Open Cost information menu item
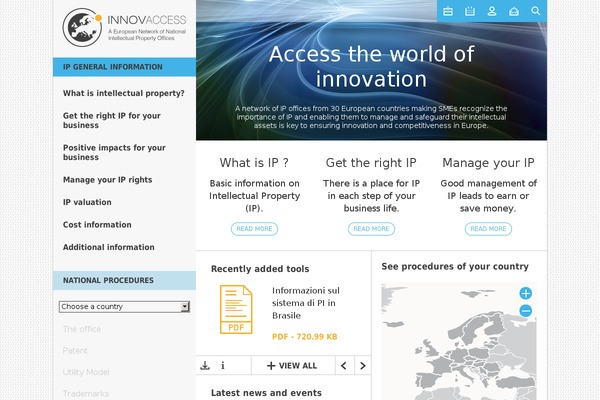The image size is (600, 400). [97, 225]
